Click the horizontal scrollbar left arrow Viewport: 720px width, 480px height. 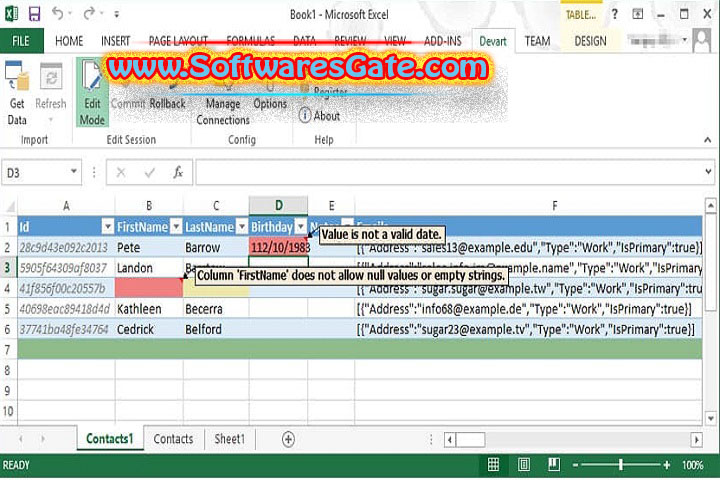tap(450, 440)
